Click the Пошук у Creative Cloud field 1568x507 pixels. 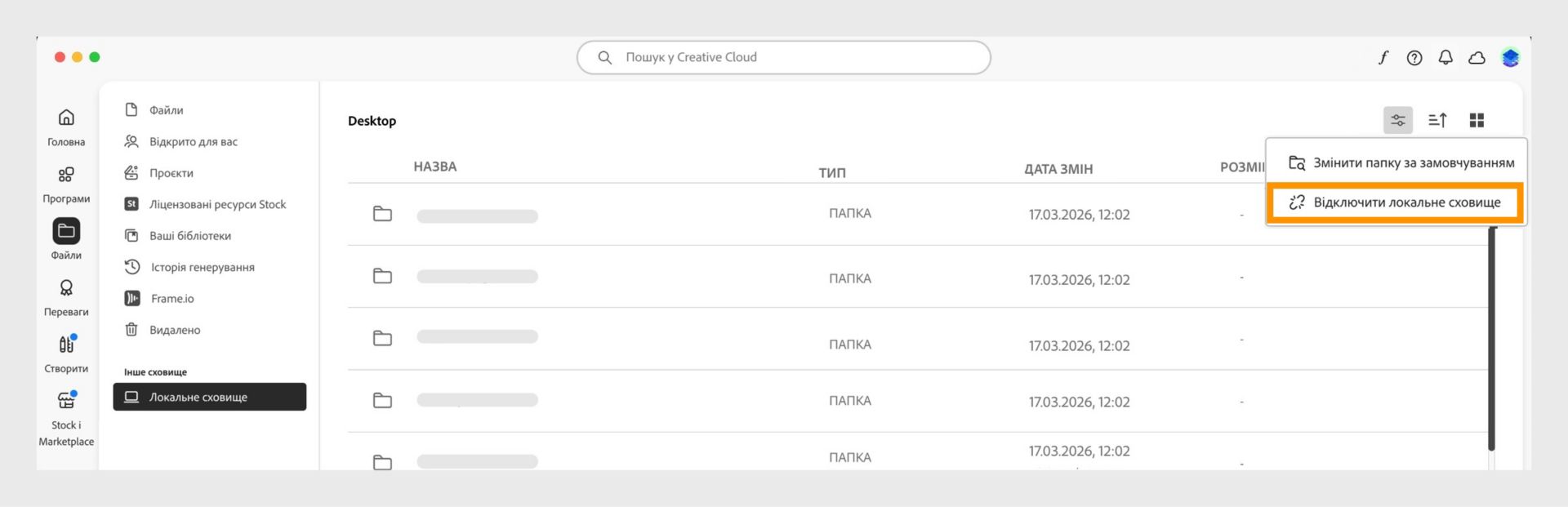(x=784, y=57)
